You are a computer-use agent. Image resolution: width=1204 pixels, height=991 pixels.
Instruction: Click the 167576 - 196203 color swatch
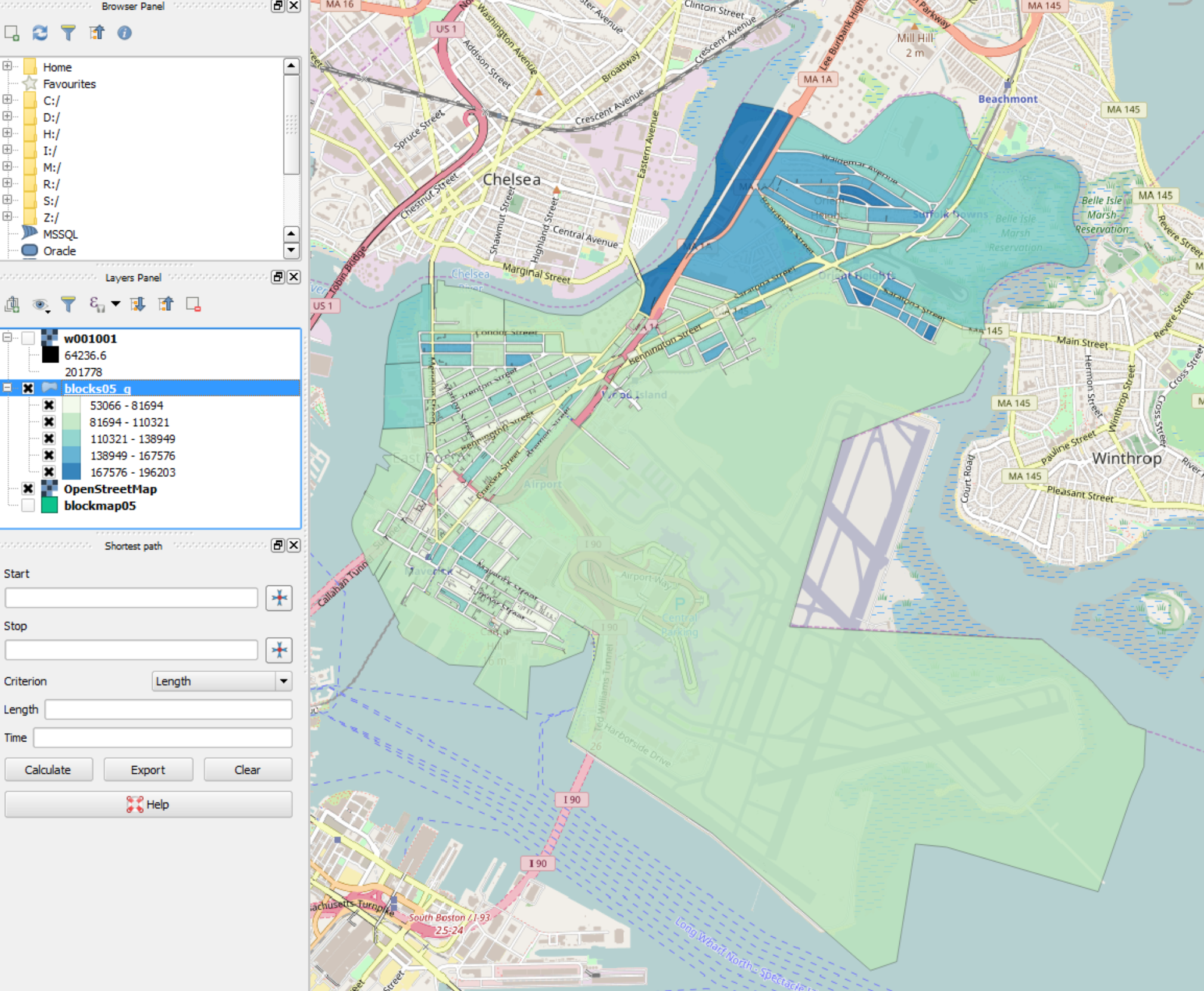pos(72,472)
